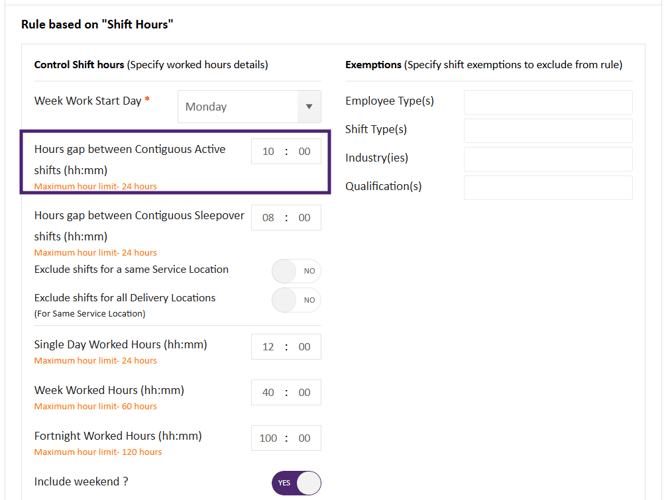This screenshot has height=500, width=670.
Task: Select the Qualification(s) exemption field
Action: coord(548,187)
